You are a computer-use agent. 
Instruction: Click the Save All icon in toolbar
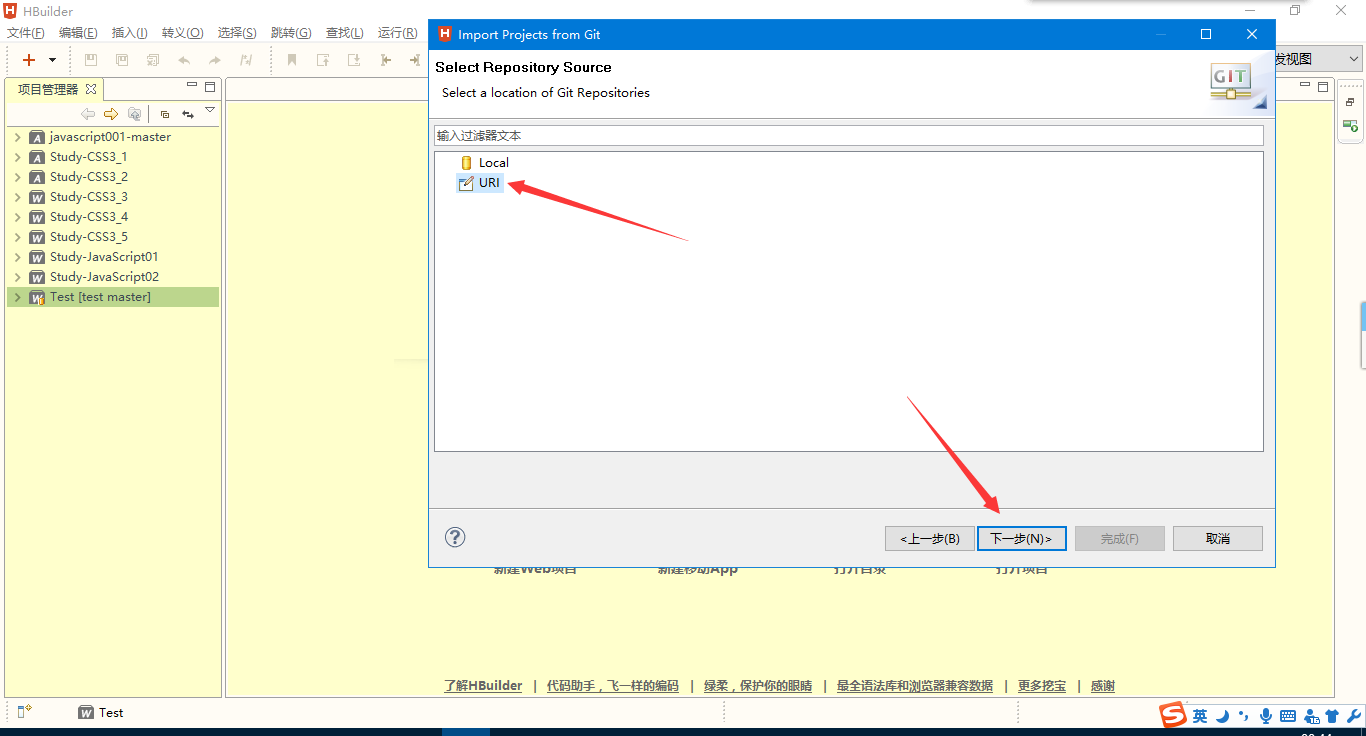[x=153, y=60]
